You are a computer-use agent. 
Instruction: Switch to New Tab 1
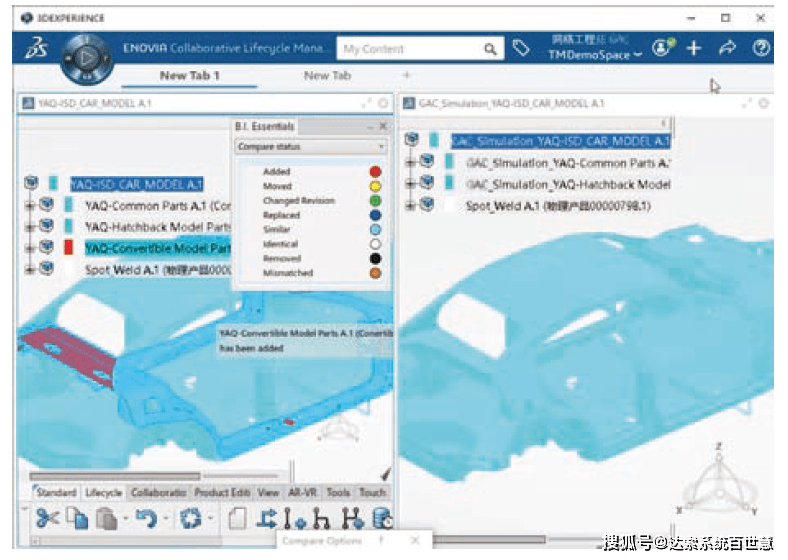[x=189, y=75]
